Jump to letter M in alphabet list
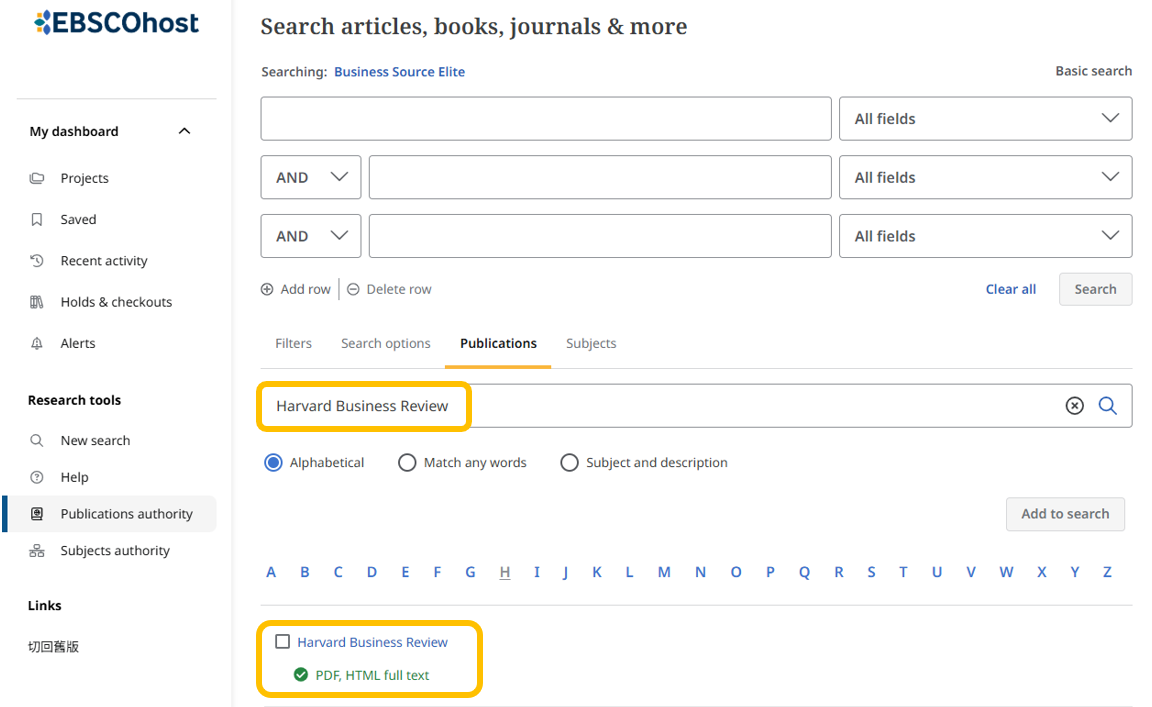This screenshot has height=707, width=1152. point(664,572)
